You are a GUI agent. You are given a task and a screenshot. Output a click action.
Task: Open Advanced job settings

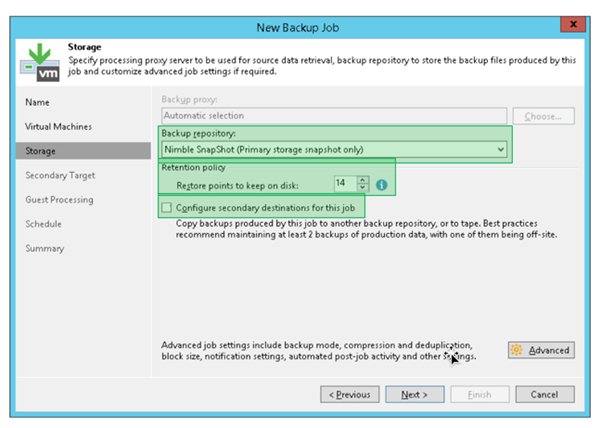click(541, 350)
